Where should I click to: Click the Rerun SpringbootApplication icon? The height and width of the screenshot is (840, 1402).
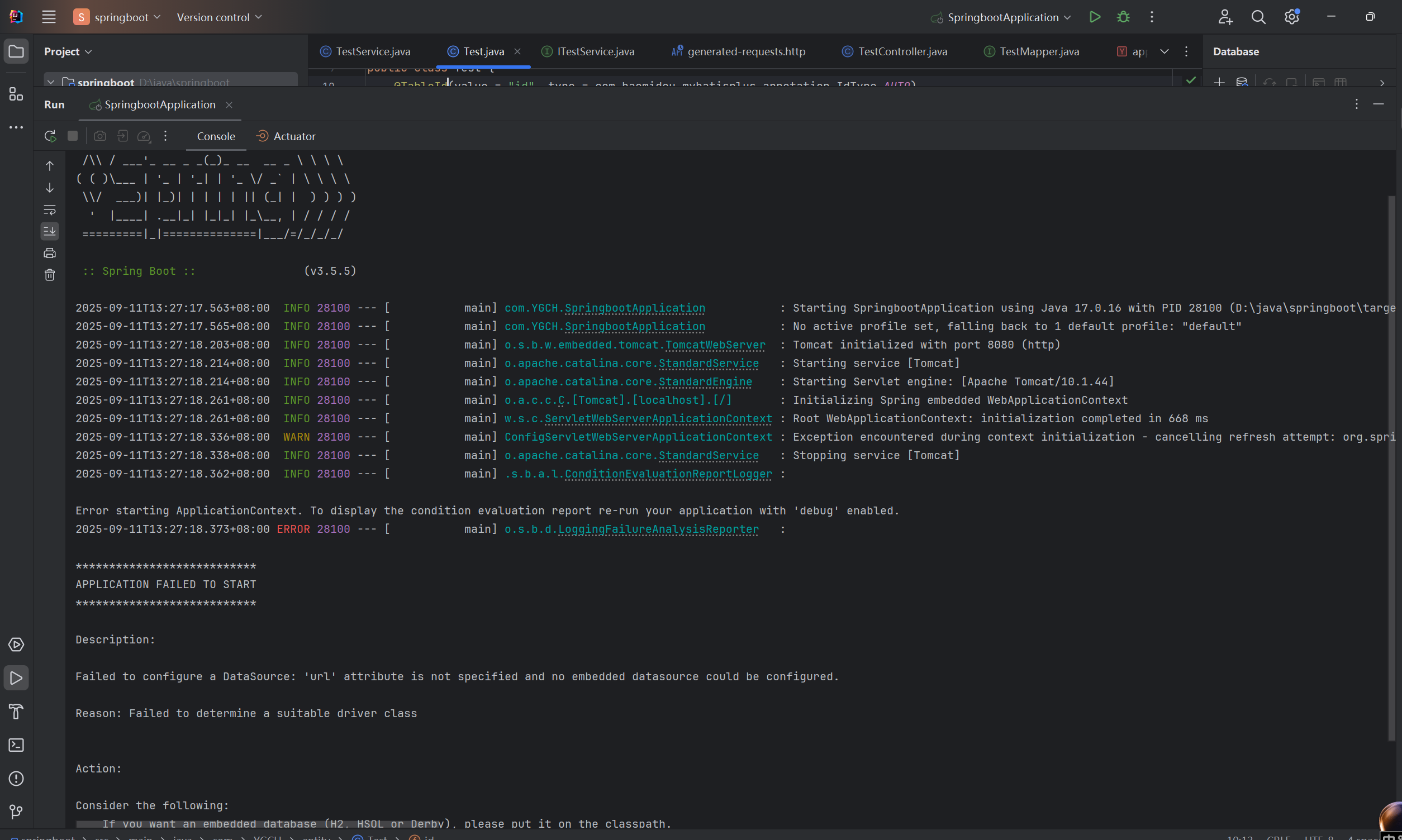point(50,136)
